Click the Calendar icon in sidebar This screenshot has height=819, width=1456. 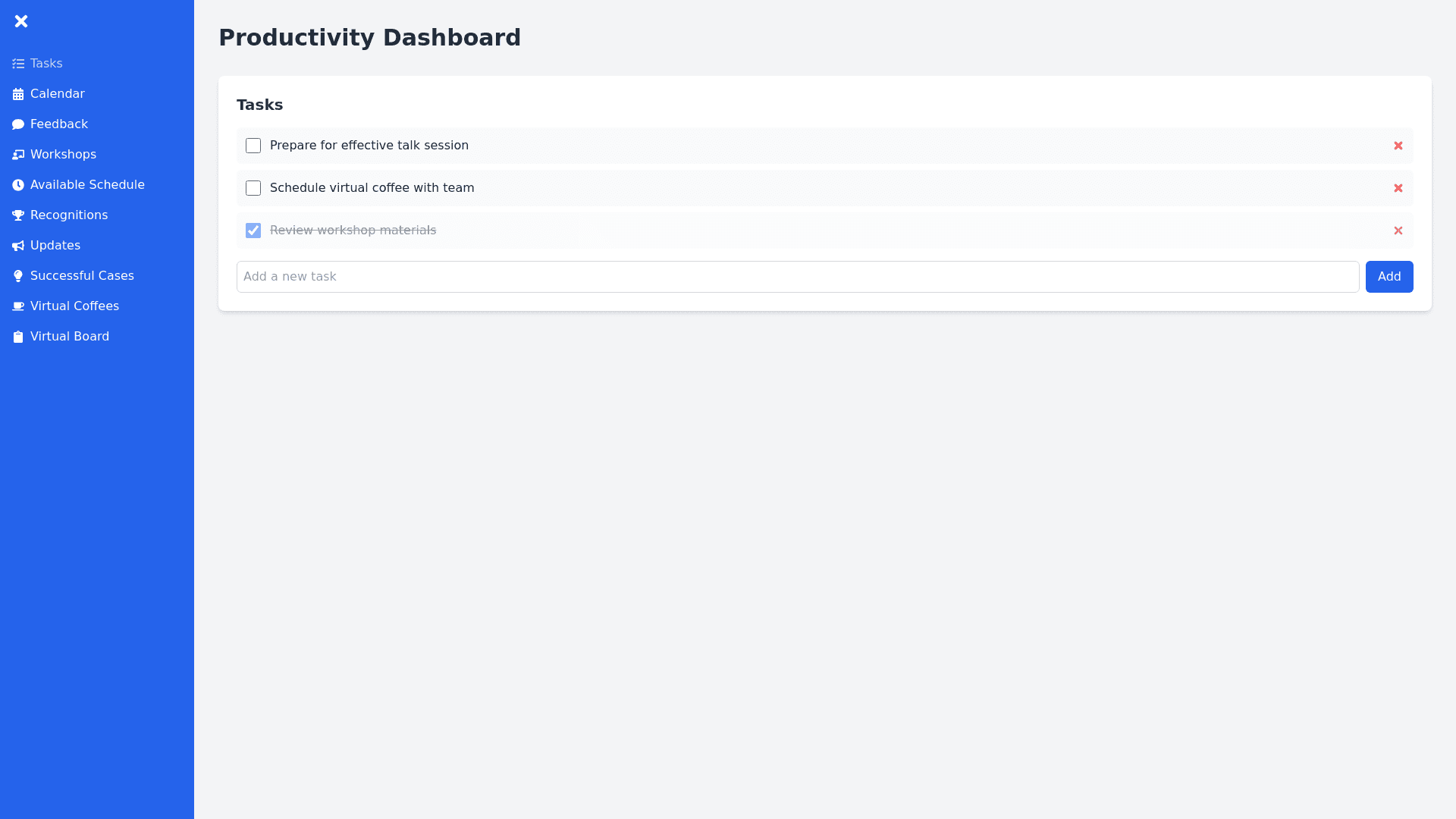[x=18, y=94]
